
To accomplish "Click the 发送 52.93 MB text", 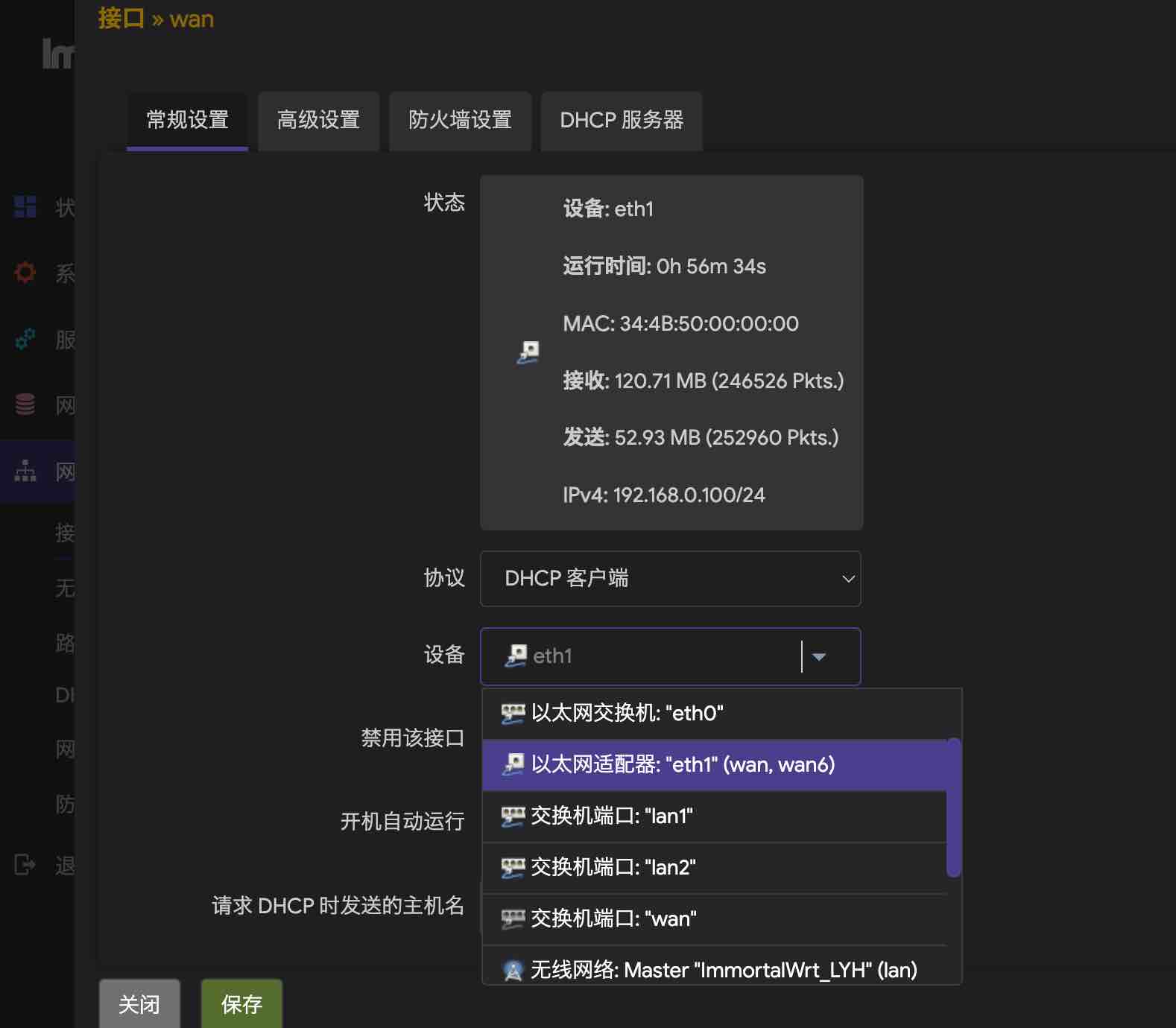I will [x=701, y=438].
